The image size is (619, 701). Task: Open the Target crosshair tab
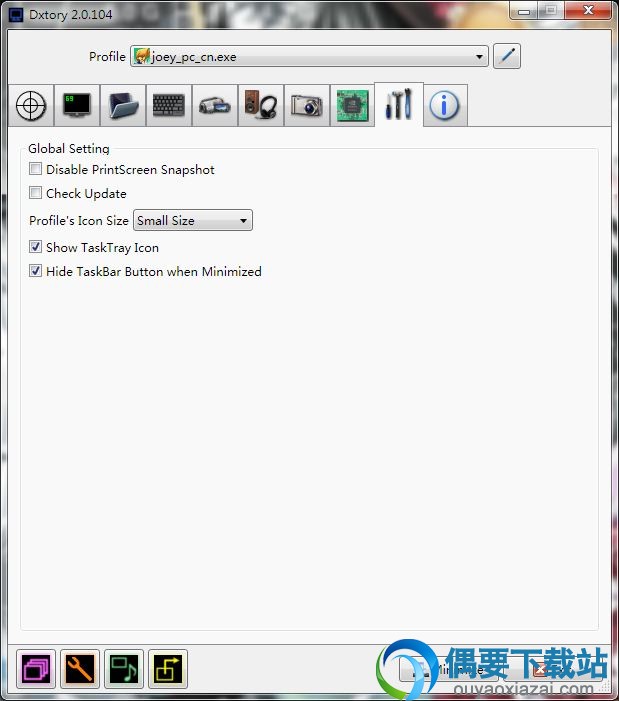[x=31, y=106]
